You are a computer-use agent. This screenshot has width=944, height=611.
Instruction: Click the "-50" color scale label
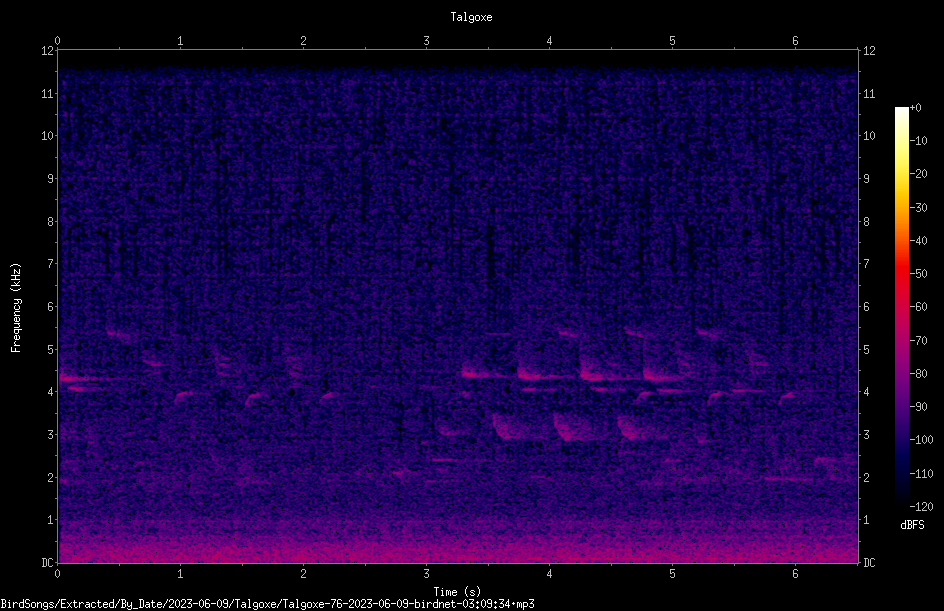(x=919, y=274)
